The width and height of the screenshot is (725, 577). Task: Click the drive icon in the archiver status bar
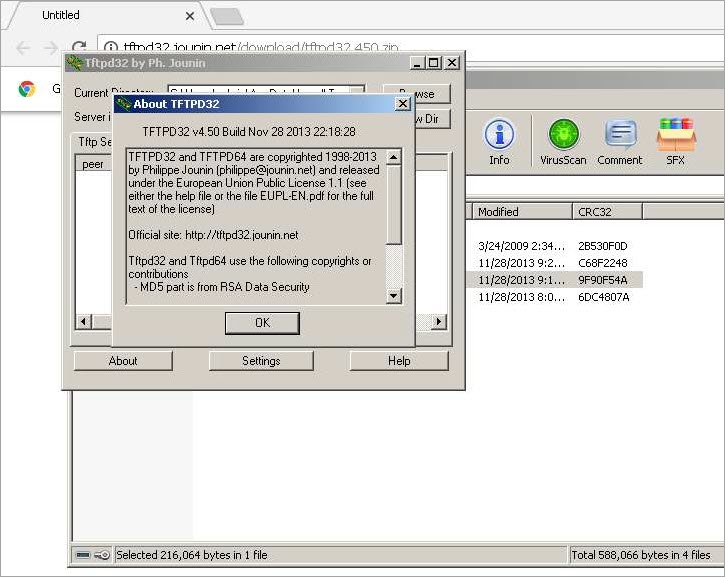pos(83,555)
